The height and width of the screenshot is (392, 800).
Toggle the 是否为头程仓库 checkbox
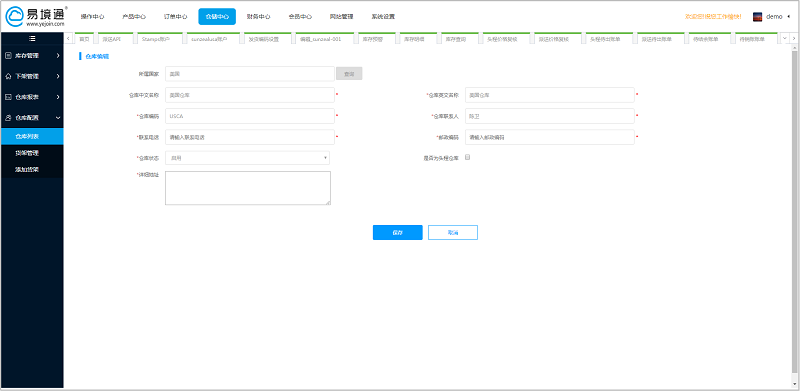[467, 157]
